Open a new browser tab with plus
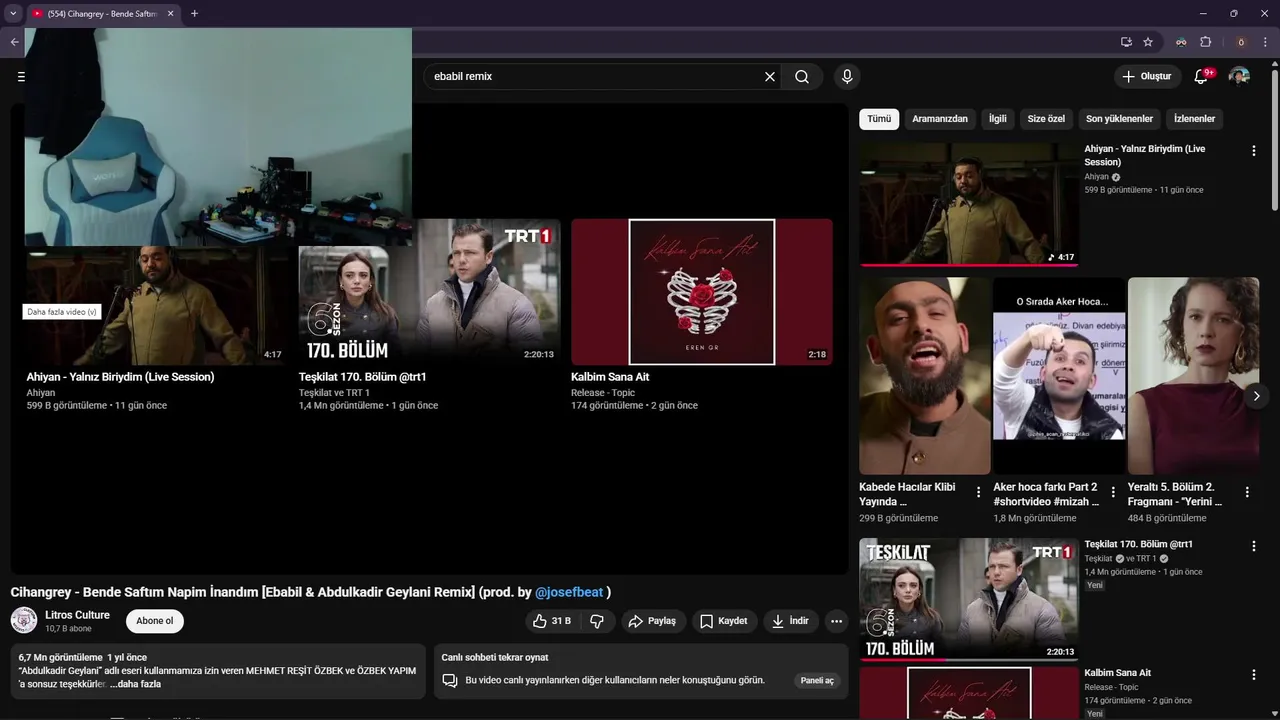The width and height of the screenshot is (1280, 720). pos(194,13)
